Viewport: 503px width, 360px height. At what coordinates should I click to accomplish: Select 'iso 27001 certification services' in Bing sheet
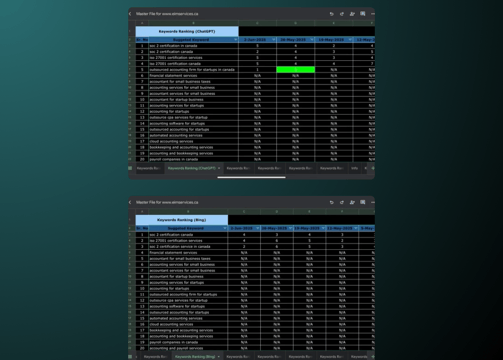[x=188, y=241]
